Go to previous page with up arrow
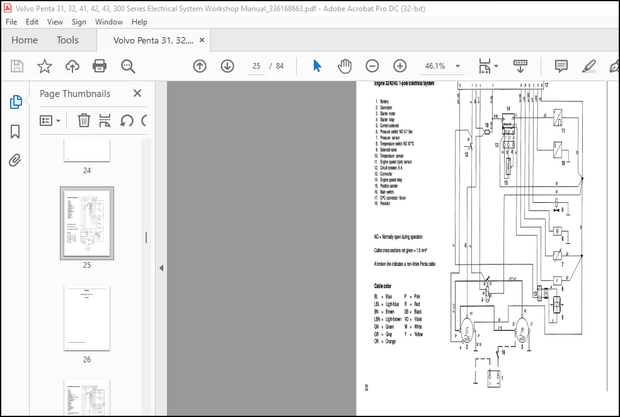 pyautogui.click(x=200, y=66)
